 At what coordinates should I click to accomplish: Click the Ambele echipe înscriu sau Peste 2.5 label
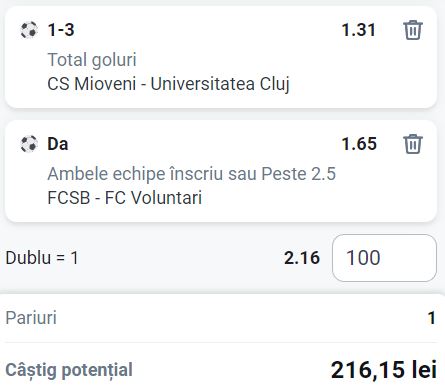coord(192,174)
